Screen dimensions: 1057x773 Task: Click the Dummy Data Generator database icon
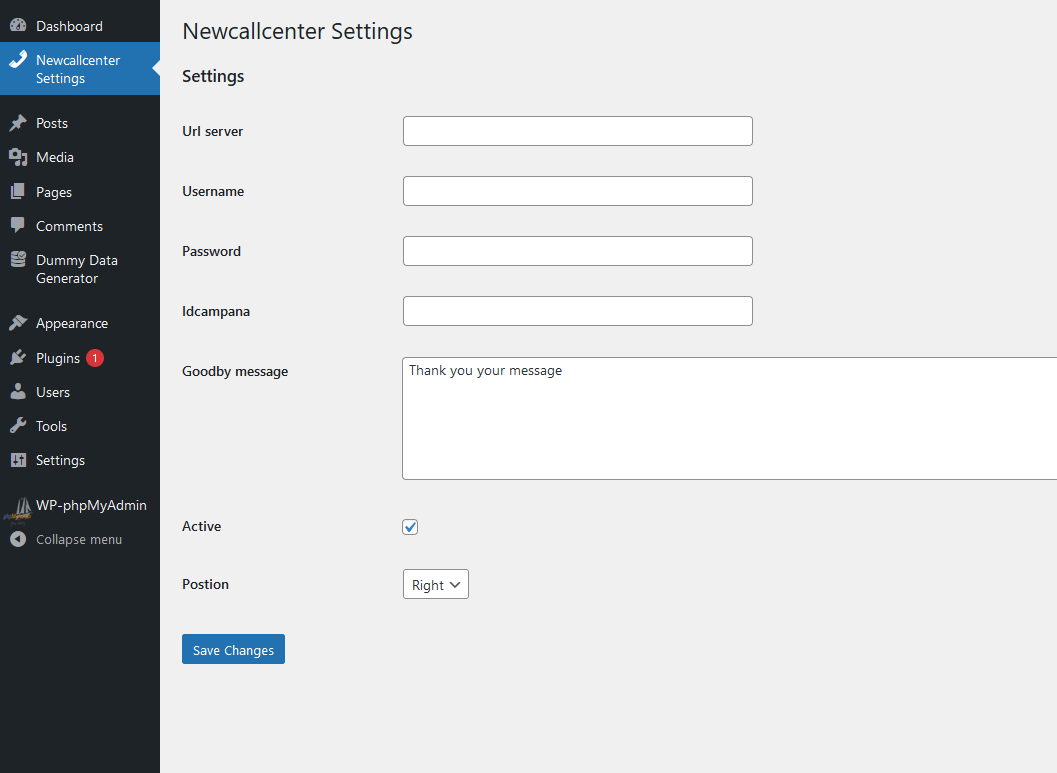click(18, 259)
